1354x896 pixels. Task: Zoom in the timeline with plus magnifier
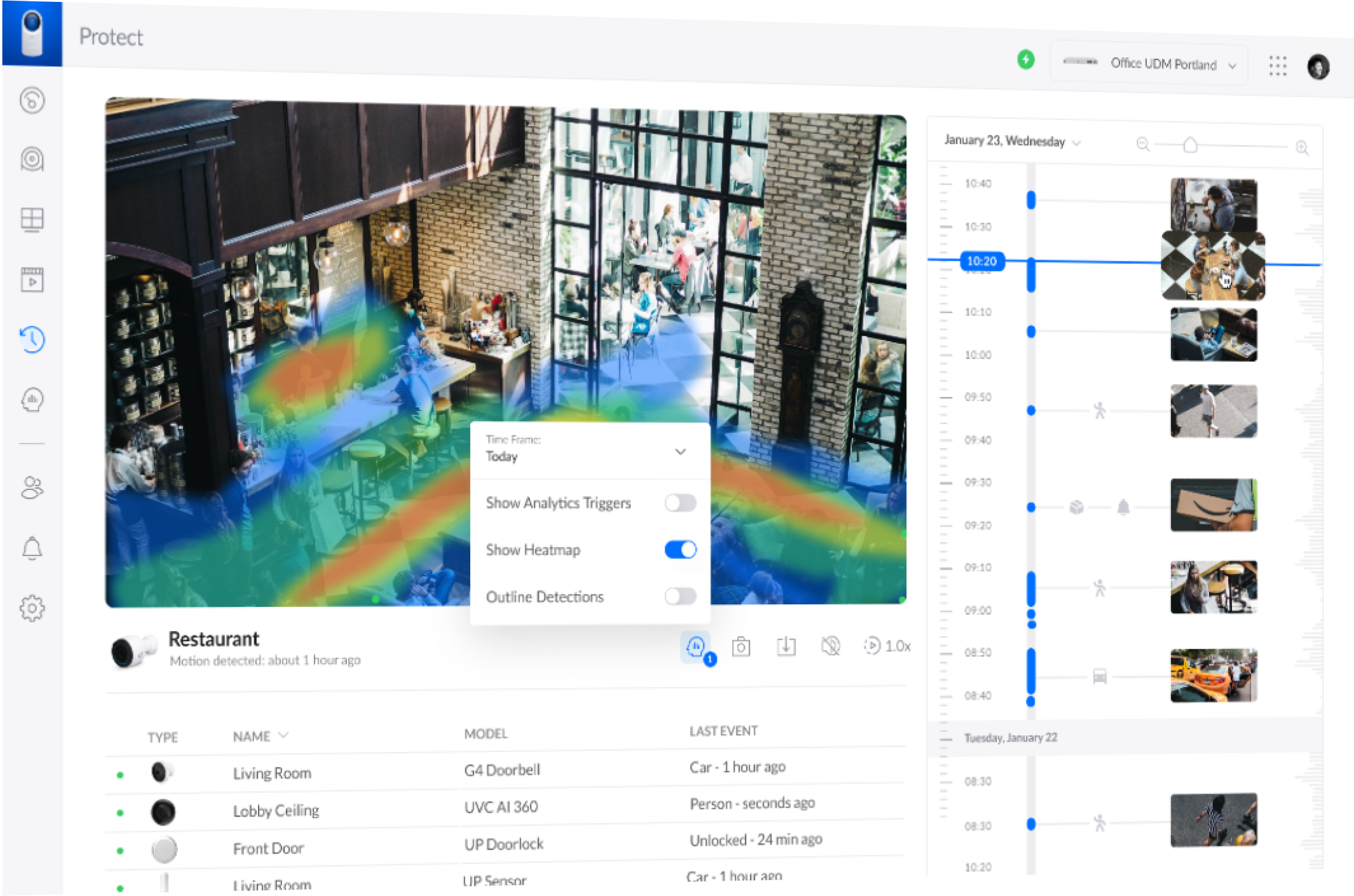click(1302, 147)
